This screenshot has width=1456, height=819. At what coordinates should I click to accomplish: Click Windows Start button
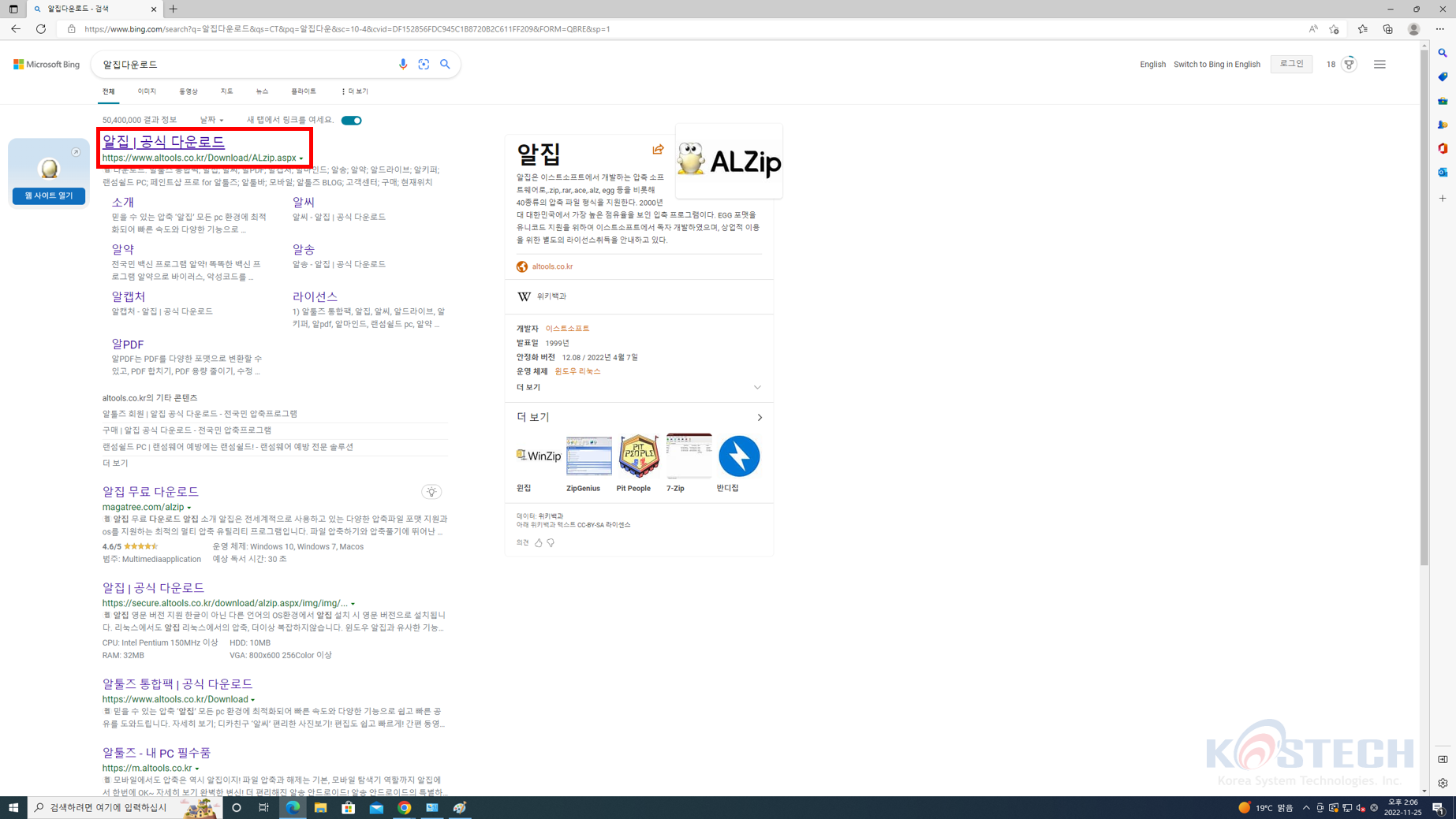pyautogui.click(x=13, y=808)
